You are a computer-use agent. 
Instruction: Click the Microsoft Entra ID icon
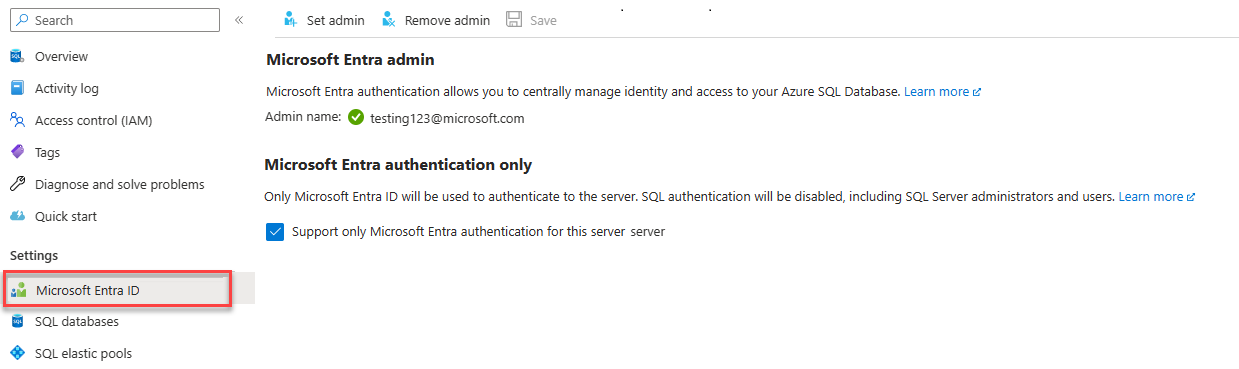[18, 291]
